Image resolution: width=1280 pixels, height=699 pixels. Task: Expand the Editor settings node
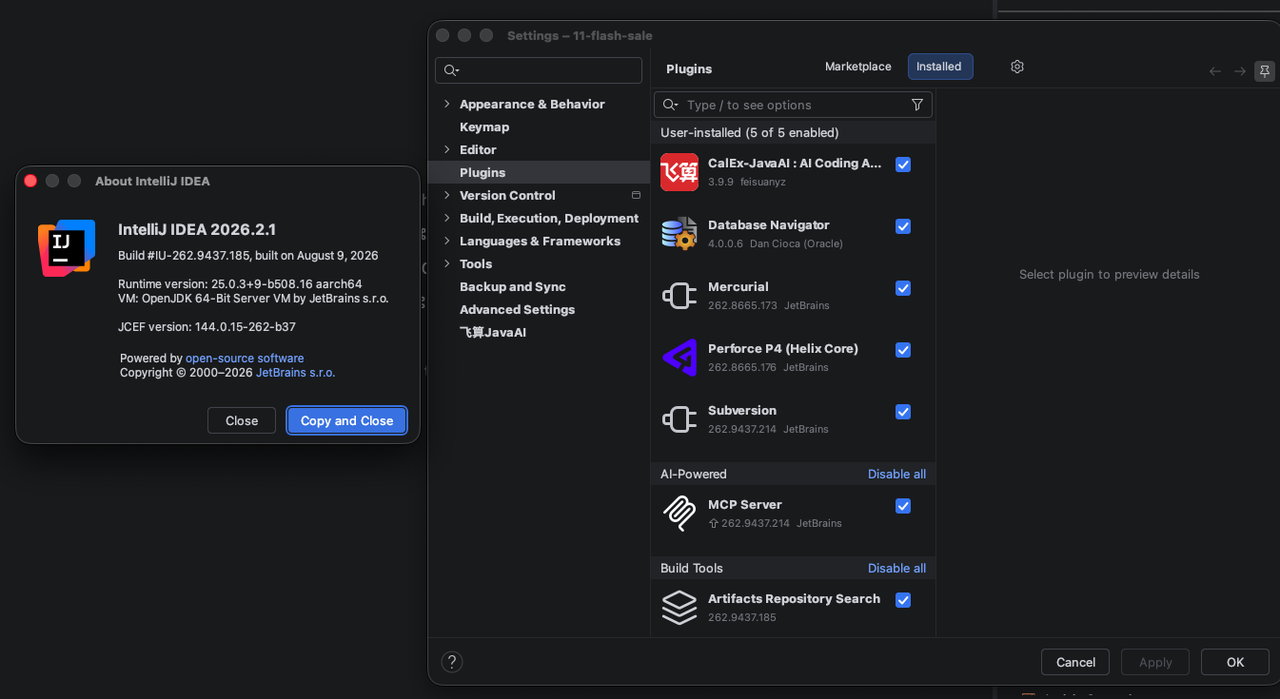pos(447,150)
